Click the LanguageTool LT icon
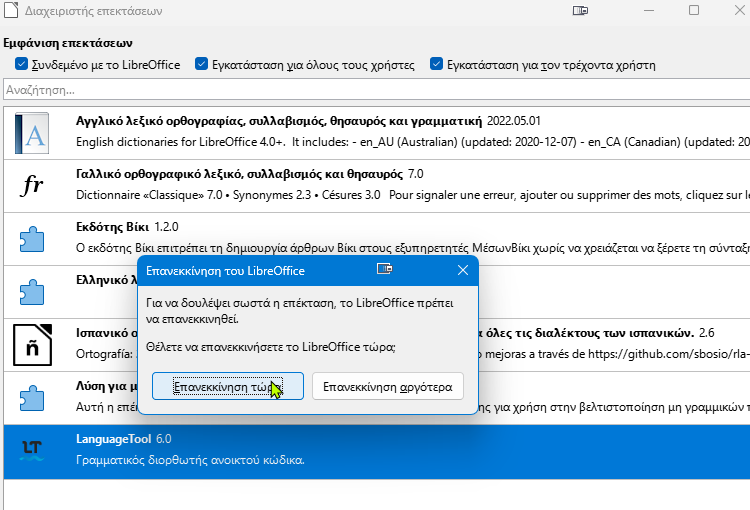This screenshot has height=510, width=750. point(32,451)
